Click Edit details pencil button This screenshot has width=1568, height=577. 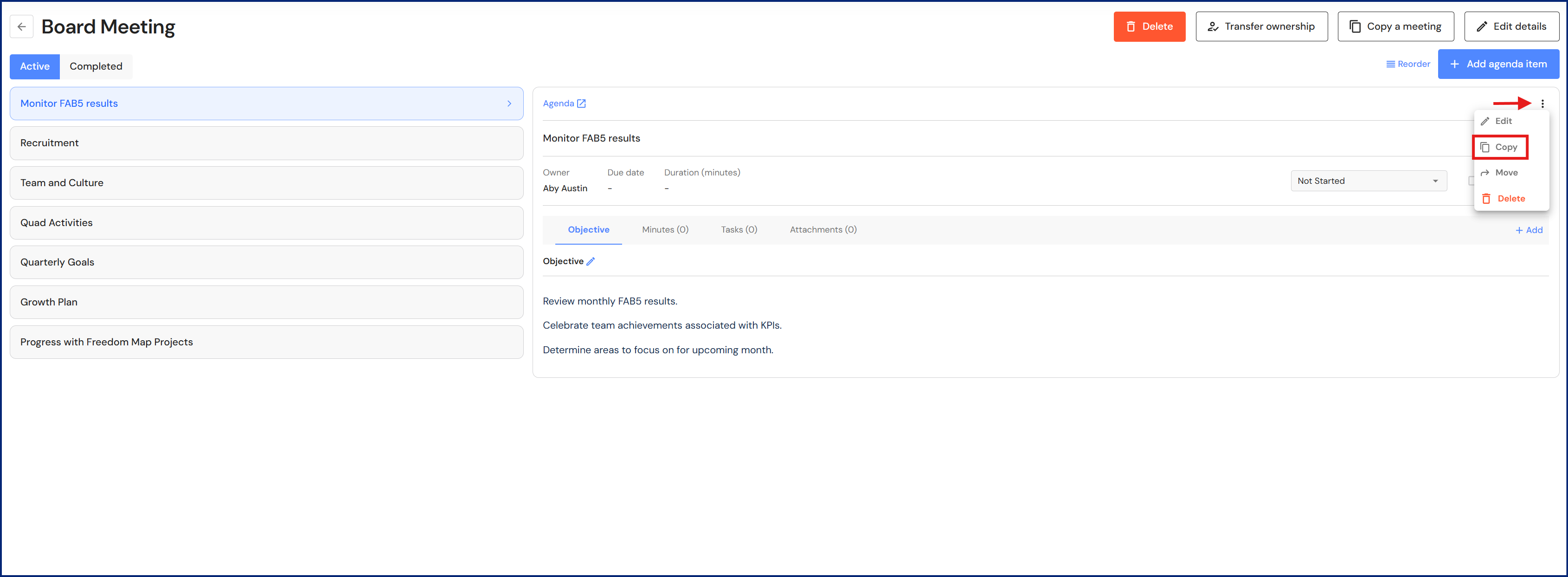pos(1511,27)
